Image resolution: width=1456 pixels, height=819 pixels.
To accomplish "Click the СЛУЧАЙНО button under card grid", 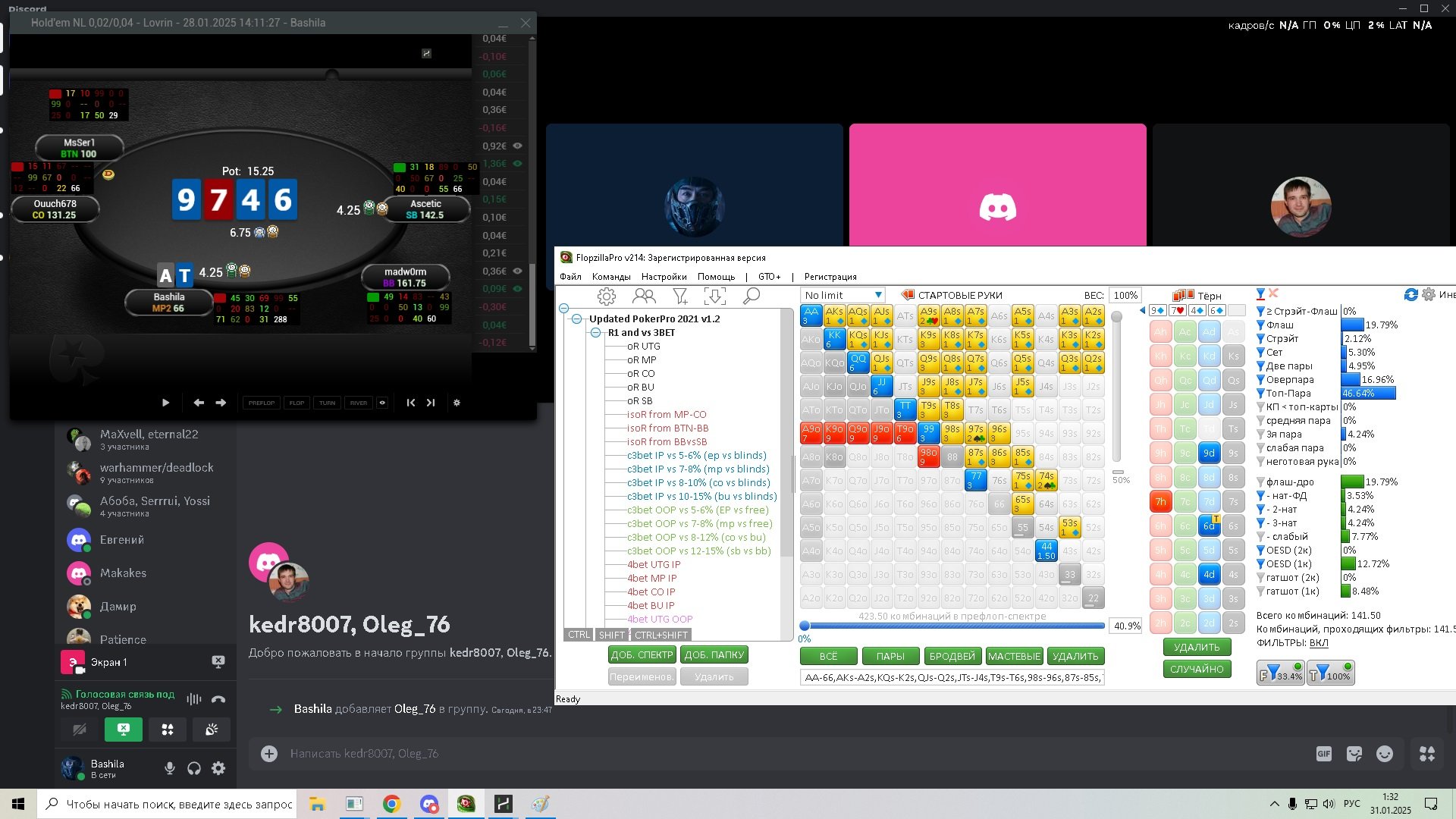I will click(x=1197, y=669).
